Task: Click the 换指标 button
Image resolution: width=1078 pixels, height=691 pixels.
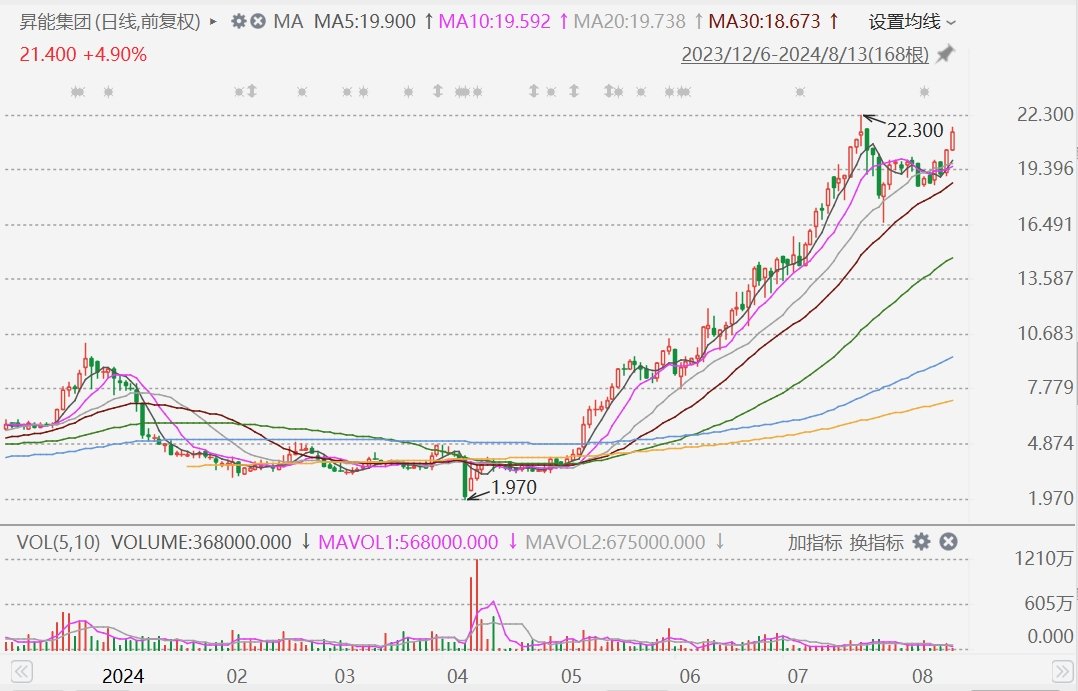Action: tap(876, 542)
